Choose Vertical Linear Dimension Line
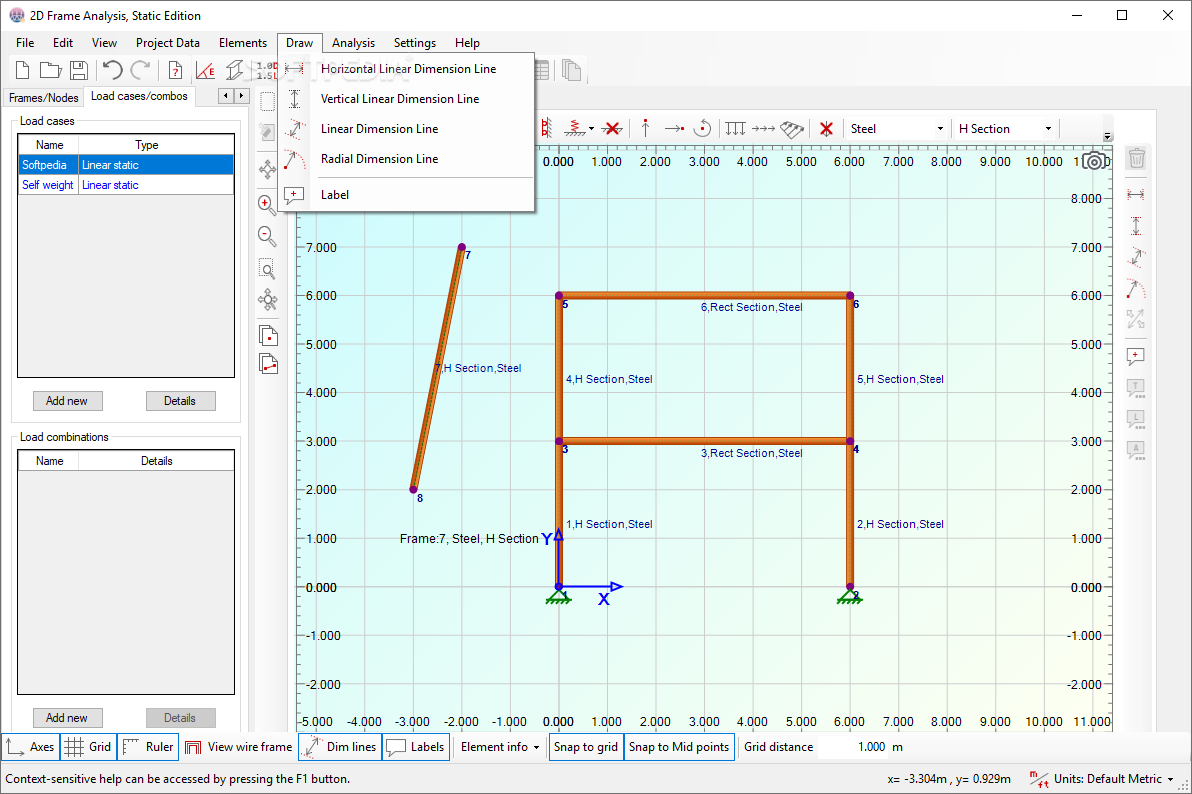This screenshot has height=794, width=1192. 407,99
